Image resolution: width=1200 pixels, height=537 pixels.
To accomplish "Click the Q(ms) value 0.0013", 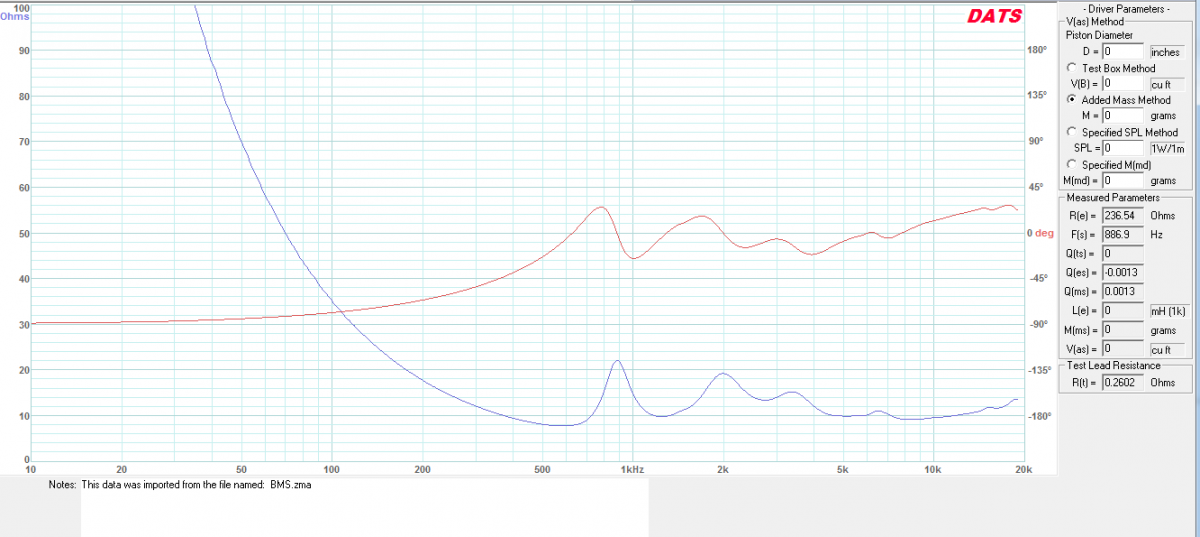I will tap(1123, 291).
